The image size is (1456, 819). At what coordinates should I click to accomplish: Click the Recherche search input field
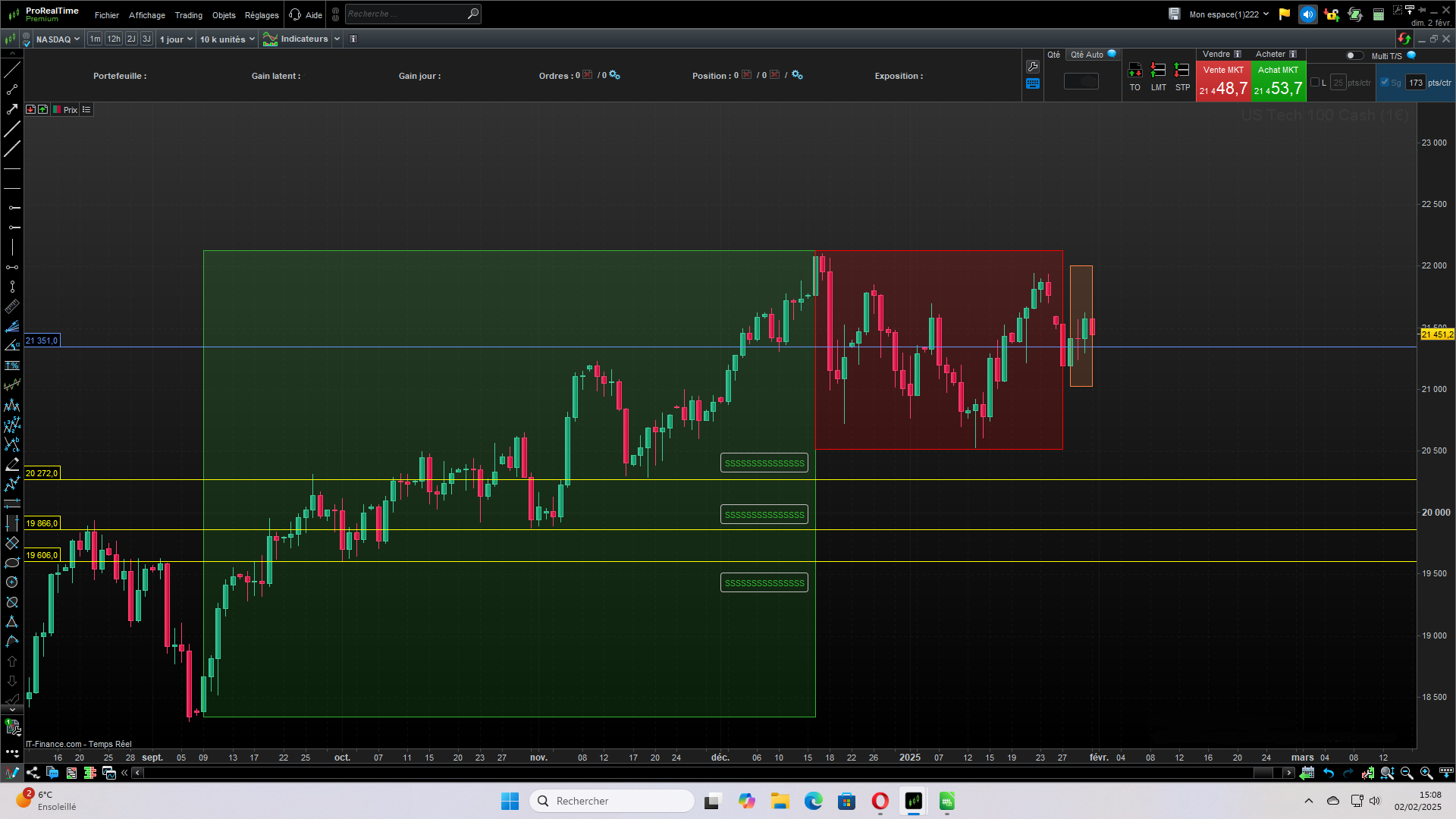pos(406,14)
